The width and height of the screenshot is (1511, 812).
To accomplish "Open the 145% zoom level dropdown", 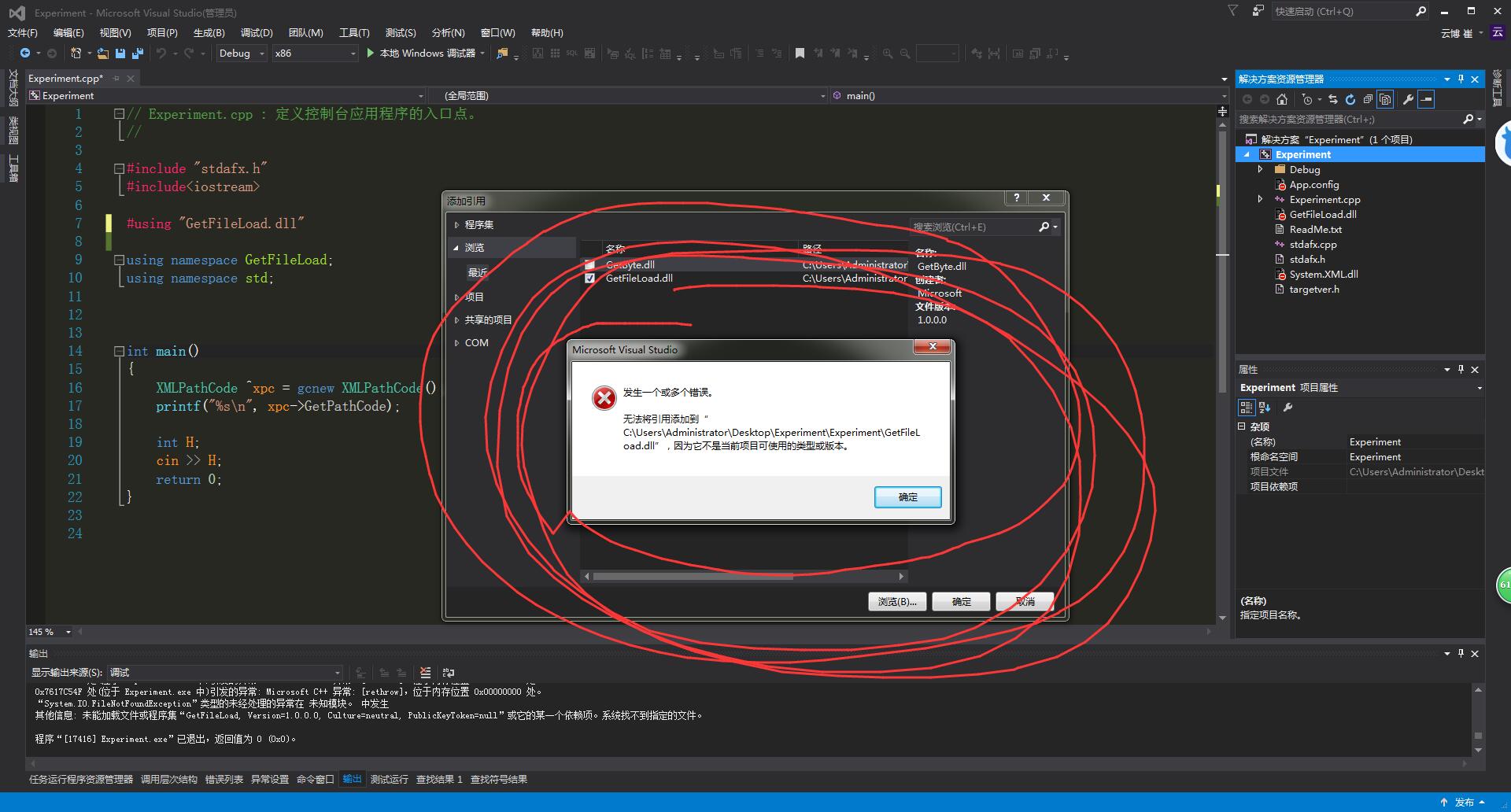I will pyautogui.click(x=50, y=632).
